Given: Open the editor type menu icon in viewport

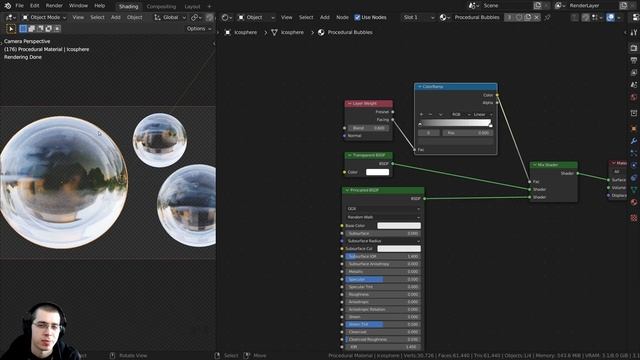Looking at the screenshot, I should (x=10, y=18).
